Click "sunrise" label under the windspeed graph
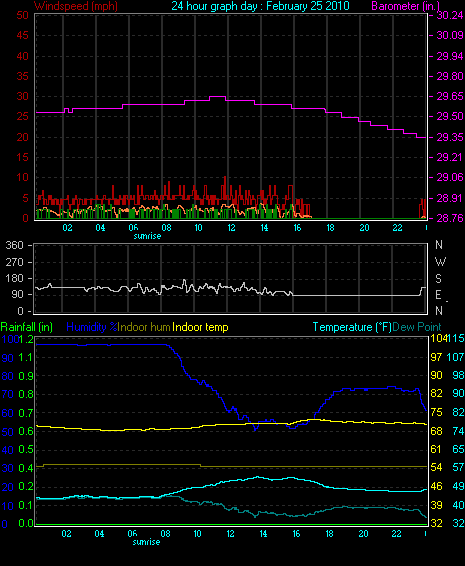The width and height of the screenshot is (465, 566). click(x=147, y=236)
